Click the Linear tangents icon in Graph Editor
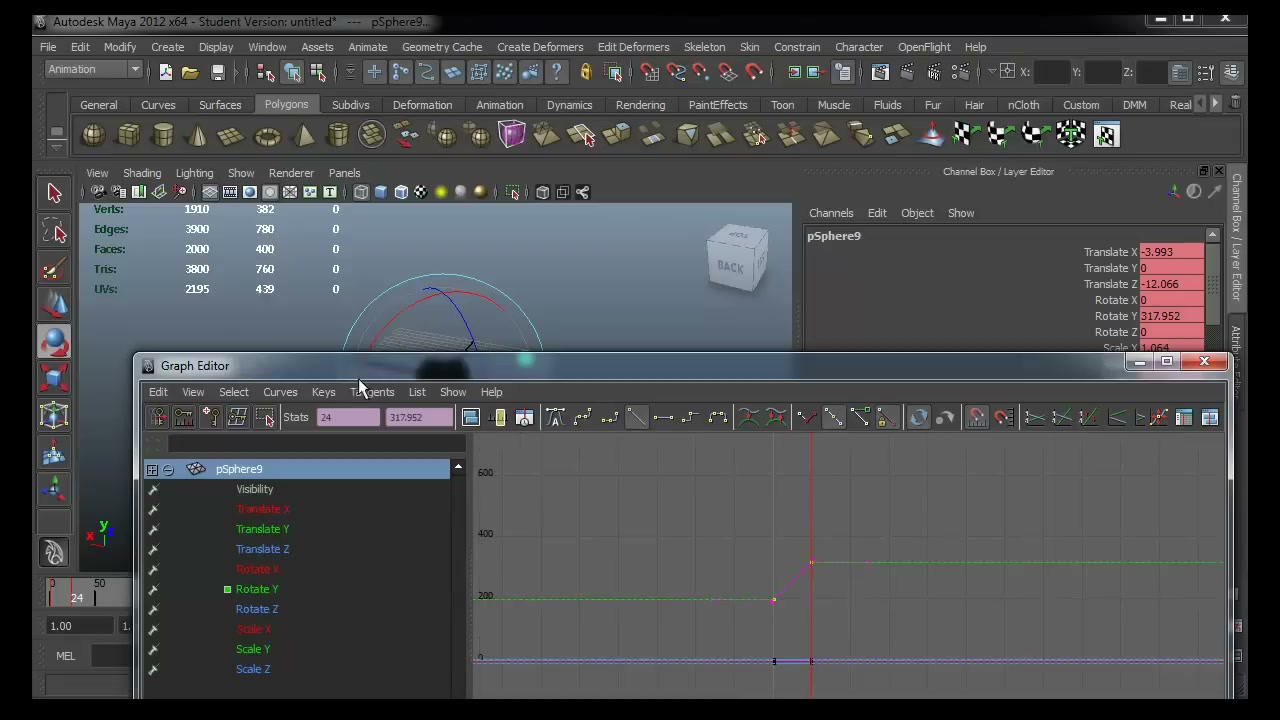The image size is (1280, 720). pyautogui.click(x=636, y=417)
